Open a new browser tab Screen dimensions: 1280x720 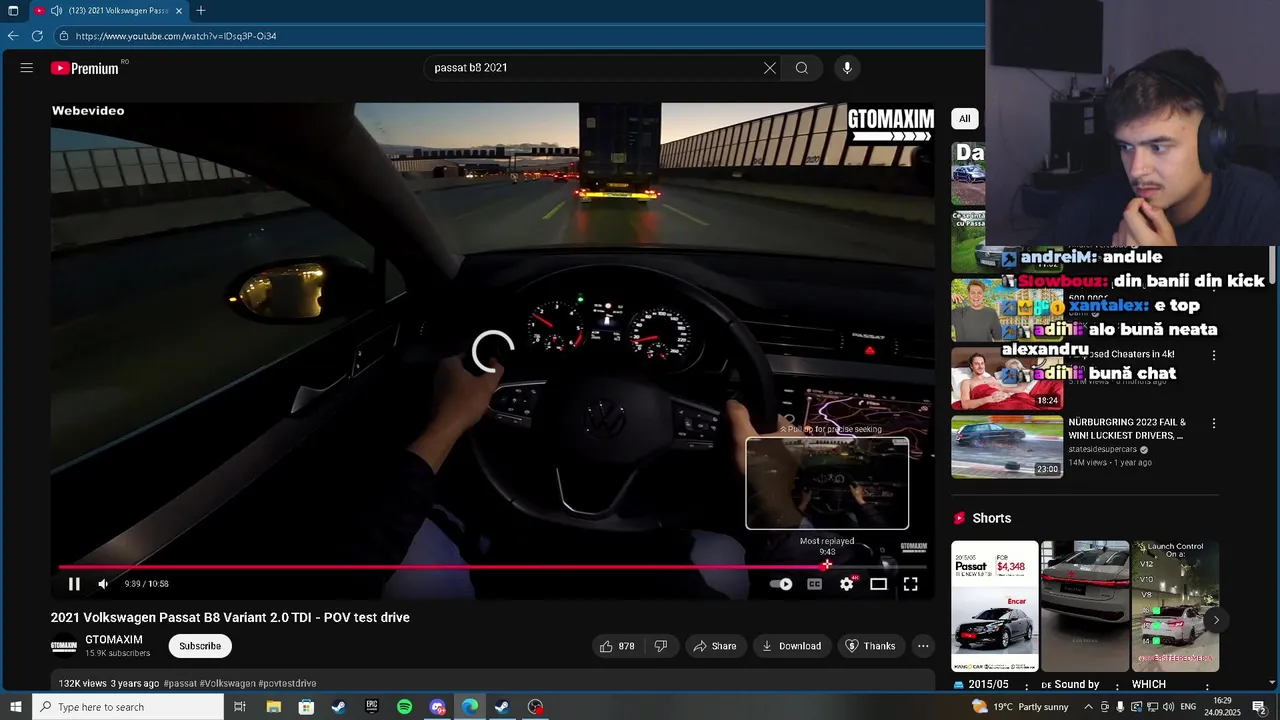(201, 11)
